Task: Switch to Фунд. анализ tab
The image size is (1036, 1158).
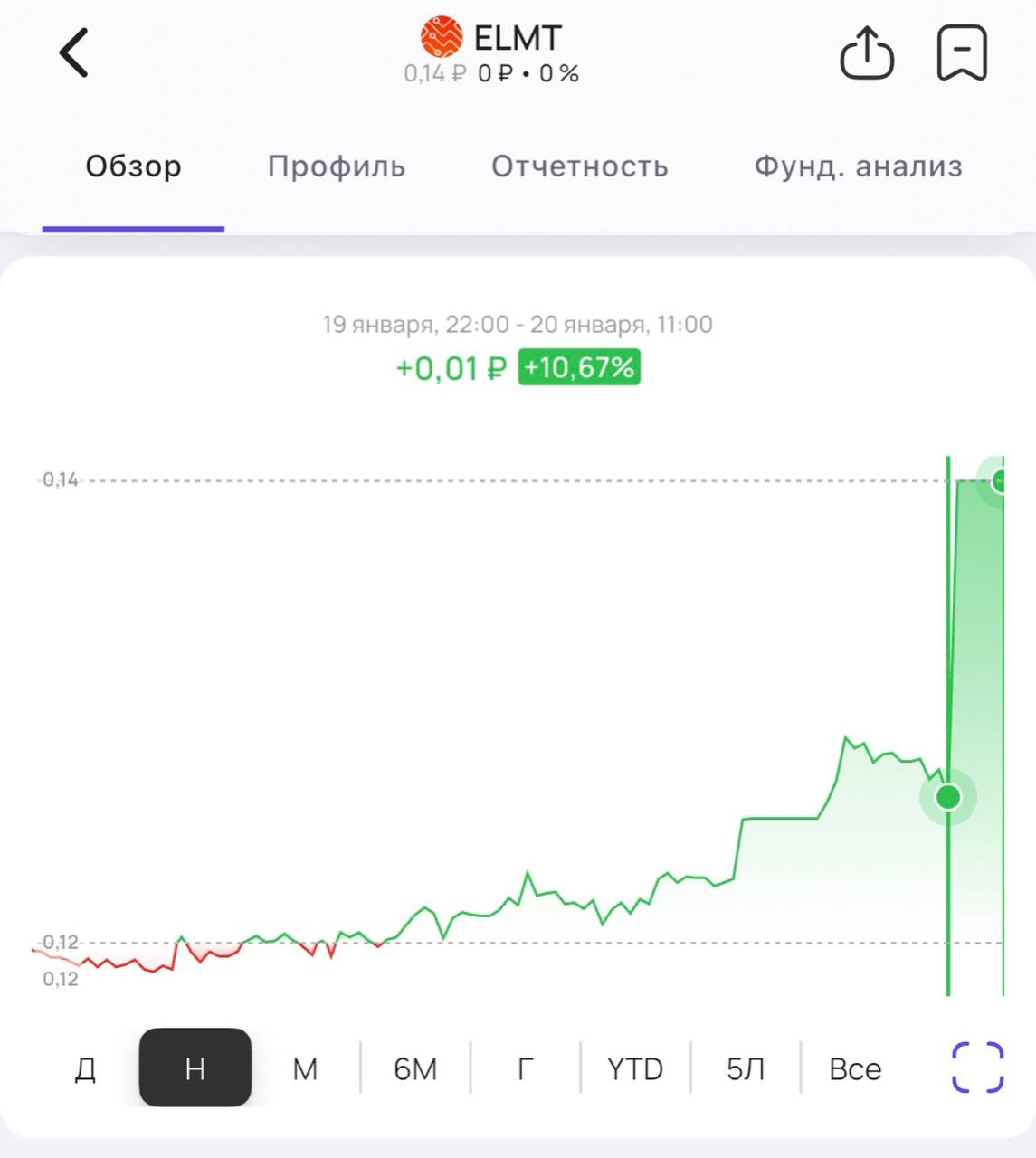Action: [x=858, y=166]
